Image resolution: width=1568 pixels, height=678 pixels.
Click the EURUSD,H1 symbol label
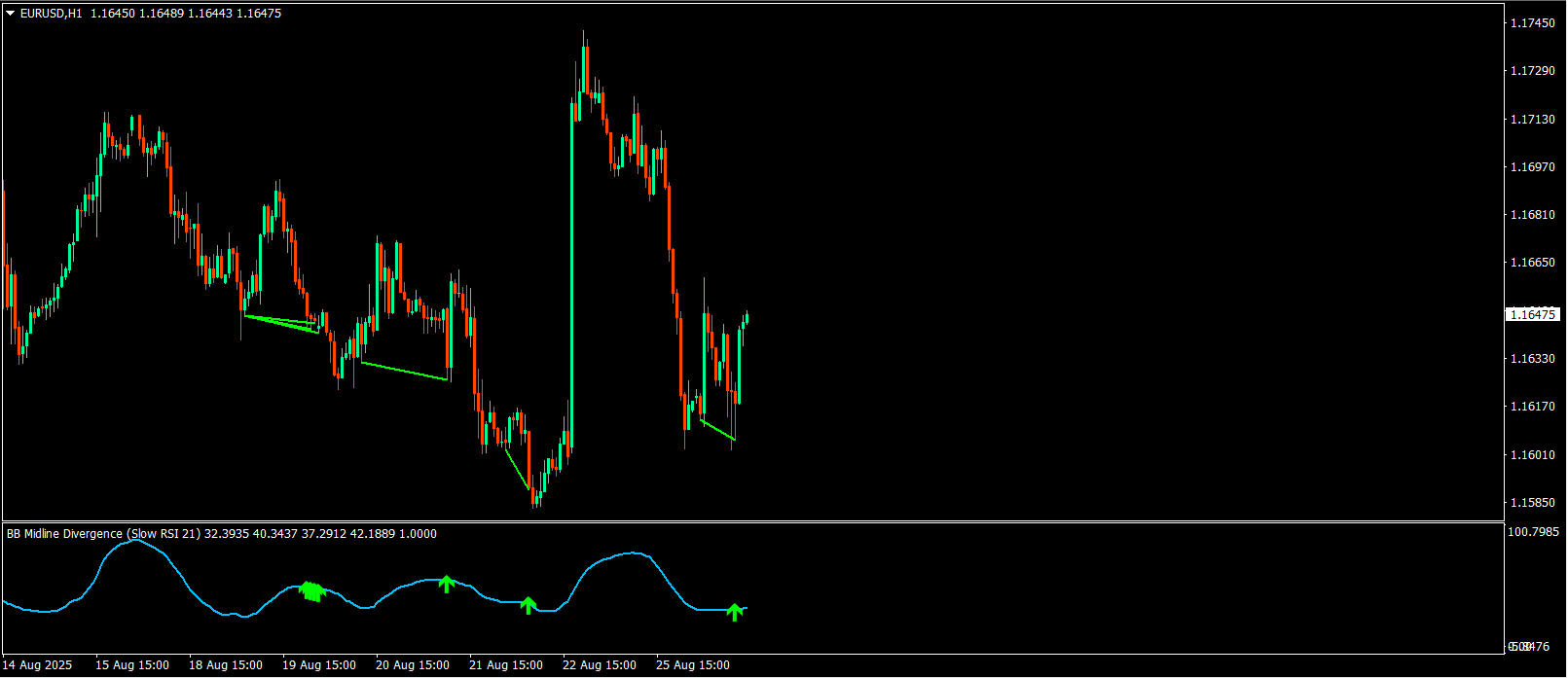[x=52, y=14]
